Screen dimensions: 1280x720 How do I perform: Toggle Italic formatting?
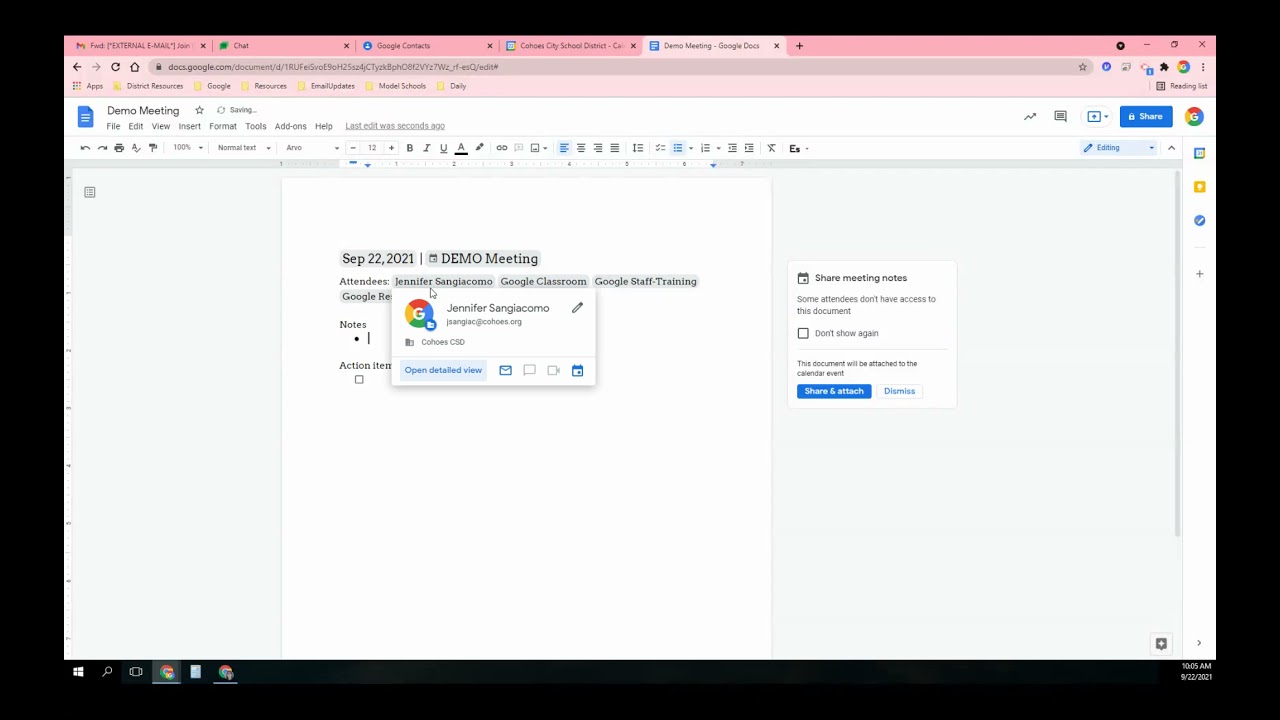click(x=426, y=148)
